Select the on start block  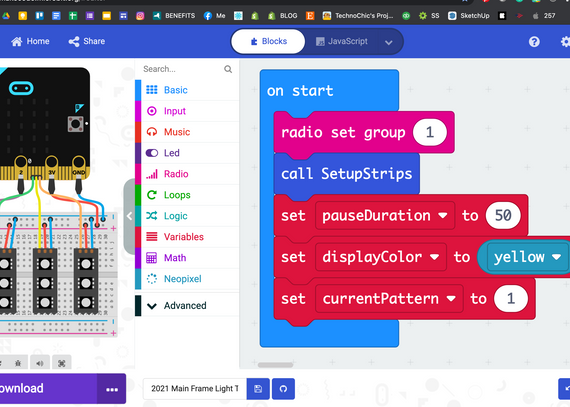pyautogui.click(x=300, y=91)
